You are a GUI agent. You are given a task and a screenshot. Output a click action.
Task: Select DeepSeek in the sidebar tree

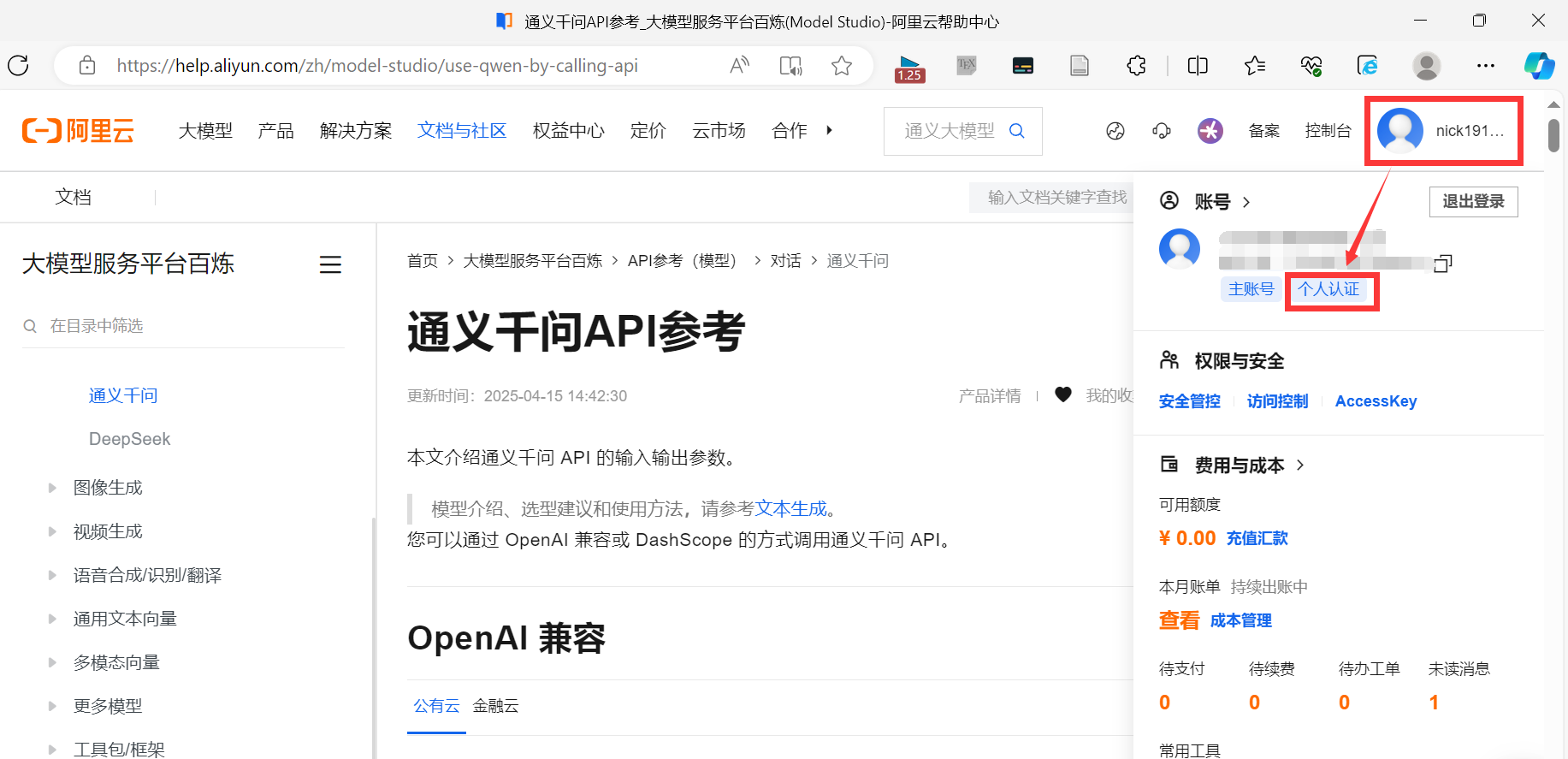click(x=129, y=439)
